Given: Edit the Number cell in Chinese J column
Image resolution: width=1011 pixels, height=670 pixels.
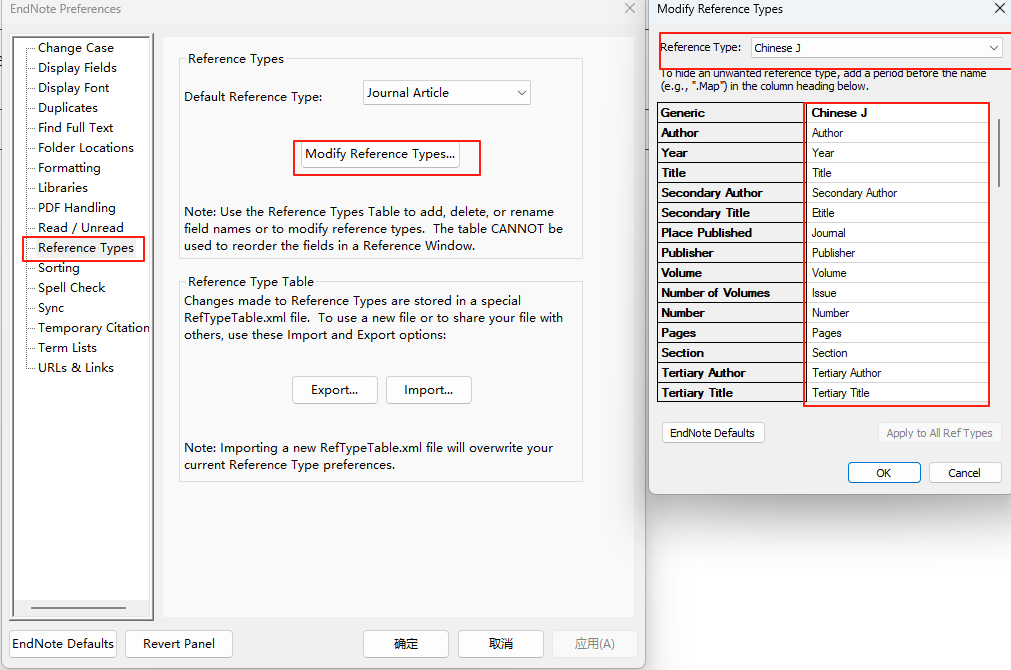Looking at the screenshot, I should pyautogui.click(x=898, y=313).
